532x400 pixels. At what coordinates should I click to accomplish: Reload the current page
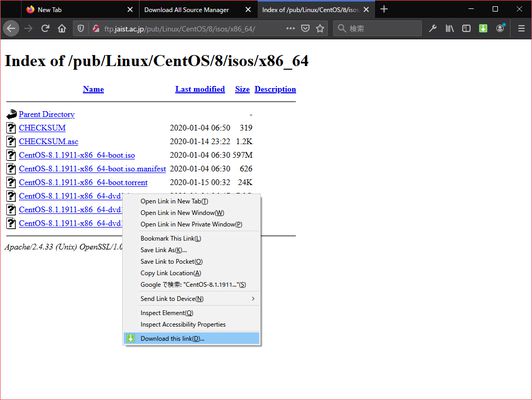45,28
